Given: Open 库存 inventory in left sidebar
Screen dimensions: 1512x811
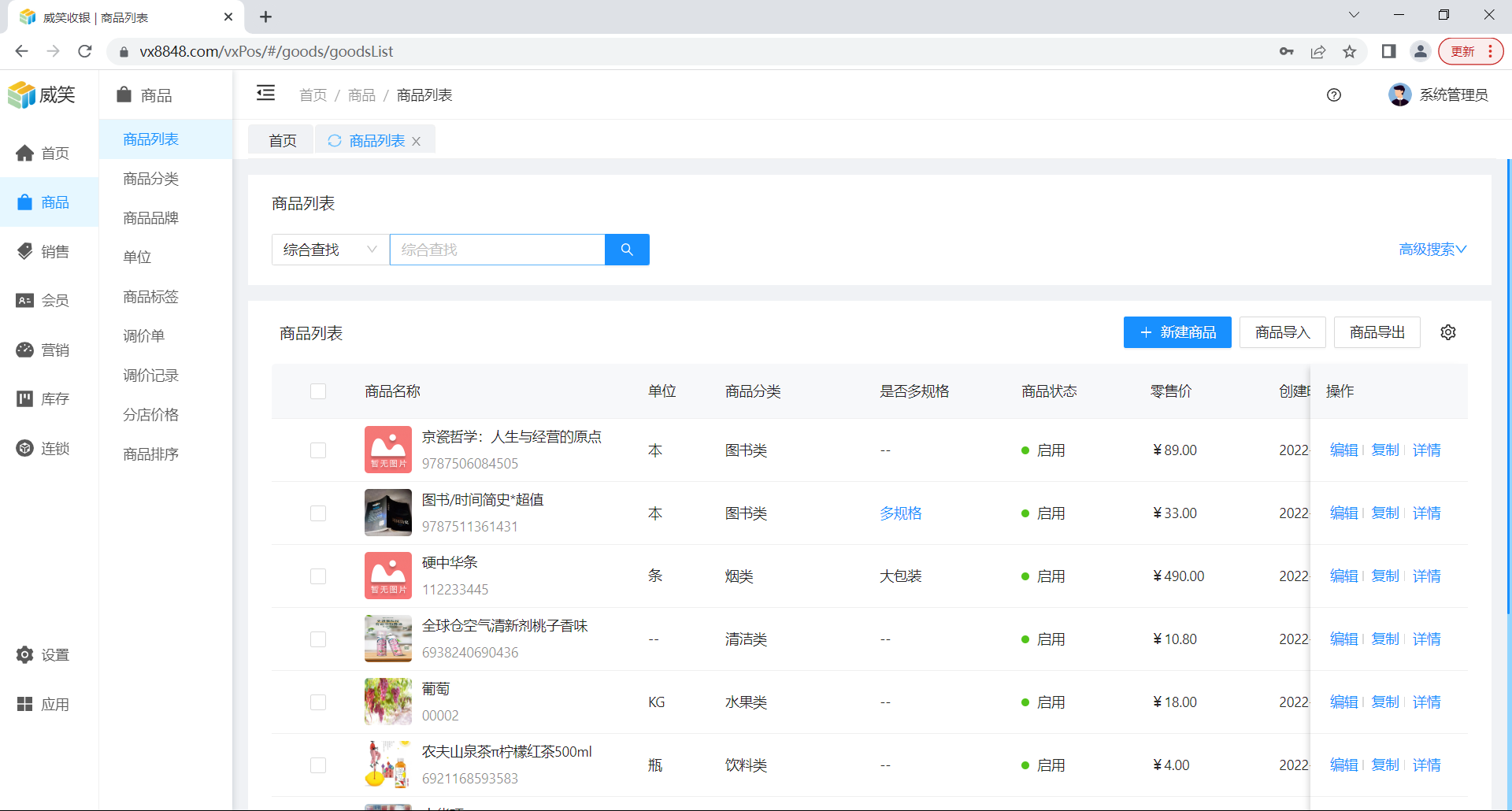Looking at the screenshot, I should [44, 399].
